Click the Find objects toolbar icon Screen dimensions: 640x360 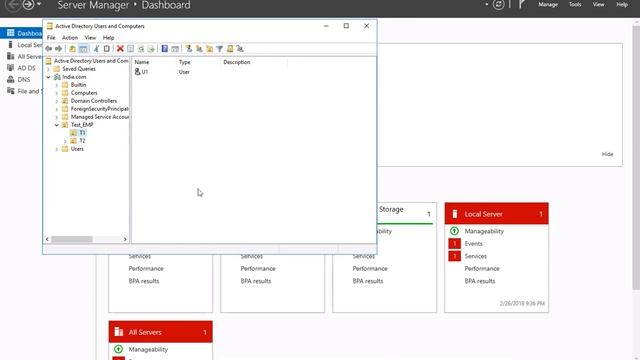(x=230, y=49)
